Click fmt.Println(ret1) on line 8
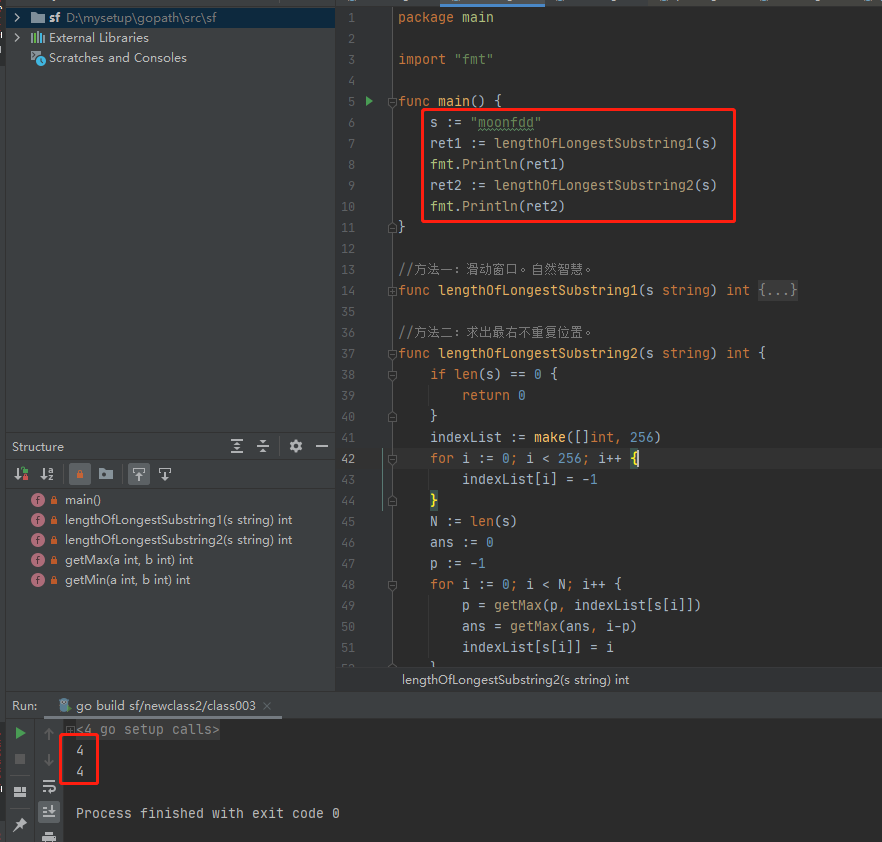 click(497, 165)
